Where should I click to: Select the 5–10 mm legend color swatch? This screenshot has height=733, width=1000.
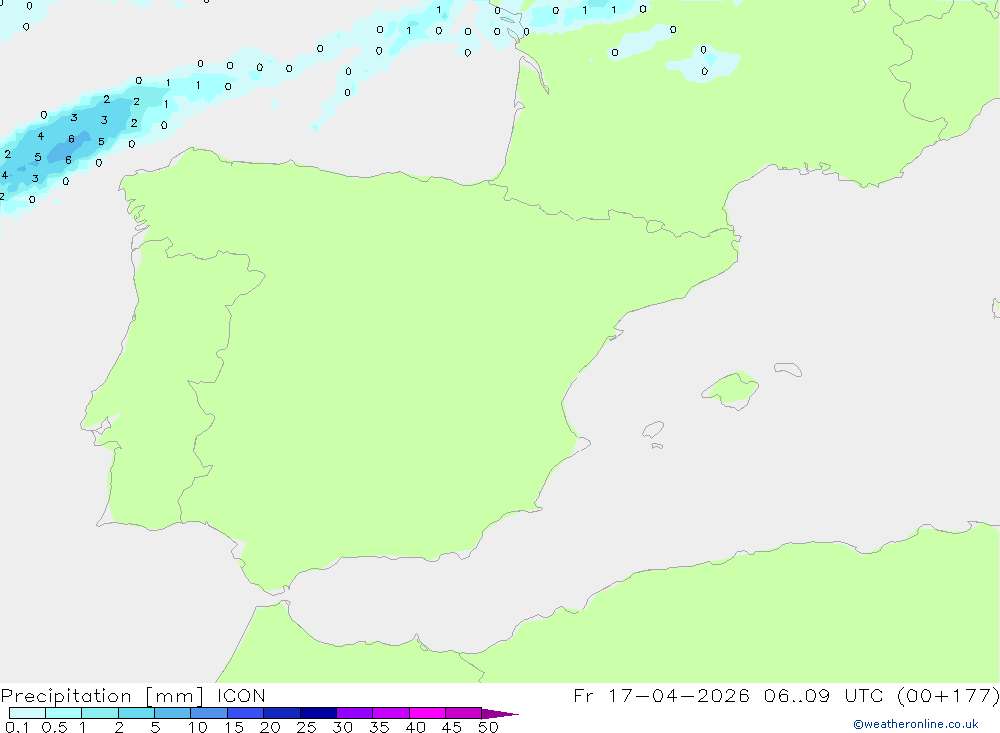coord(173,713)
